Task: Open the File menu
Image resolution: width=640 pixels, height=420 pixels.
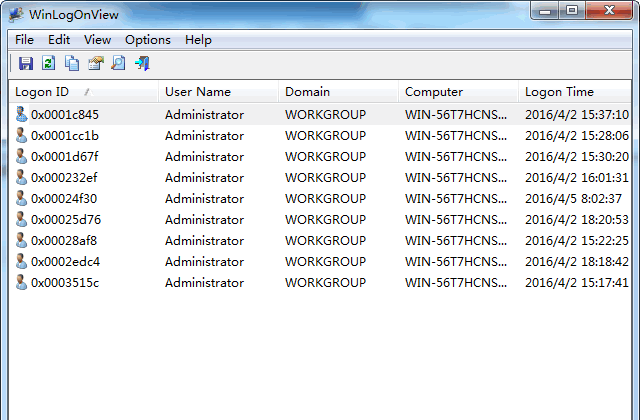Action: pos(24,40)
